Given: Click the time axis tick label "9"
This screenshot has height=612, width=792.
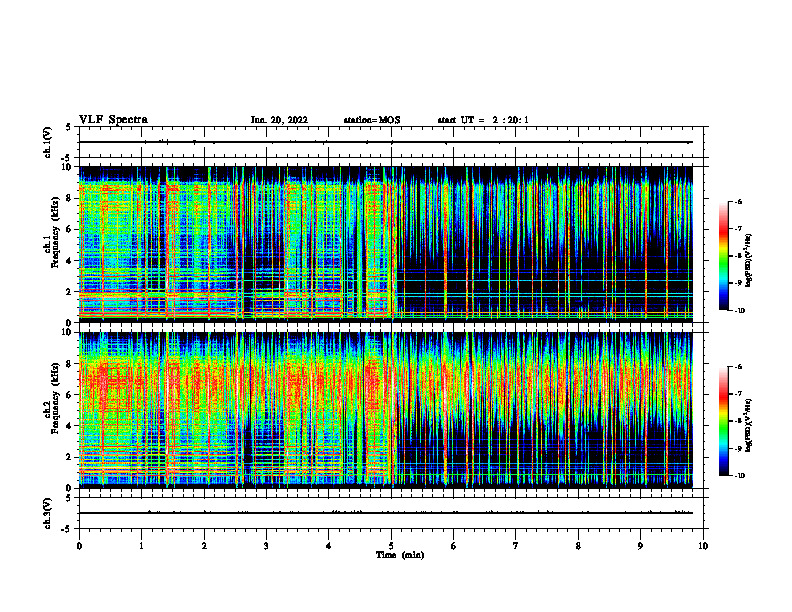Looking at the screenshot, I should coord(640,546).
